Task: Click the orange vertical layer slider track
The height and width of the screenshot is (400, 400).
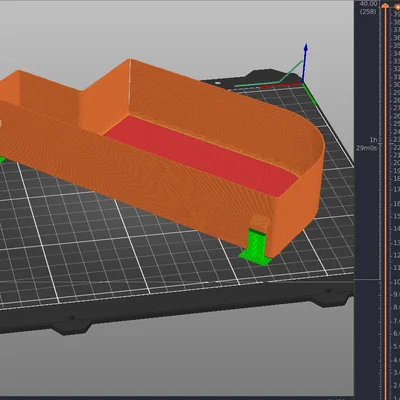Action: tap(385, 203)
